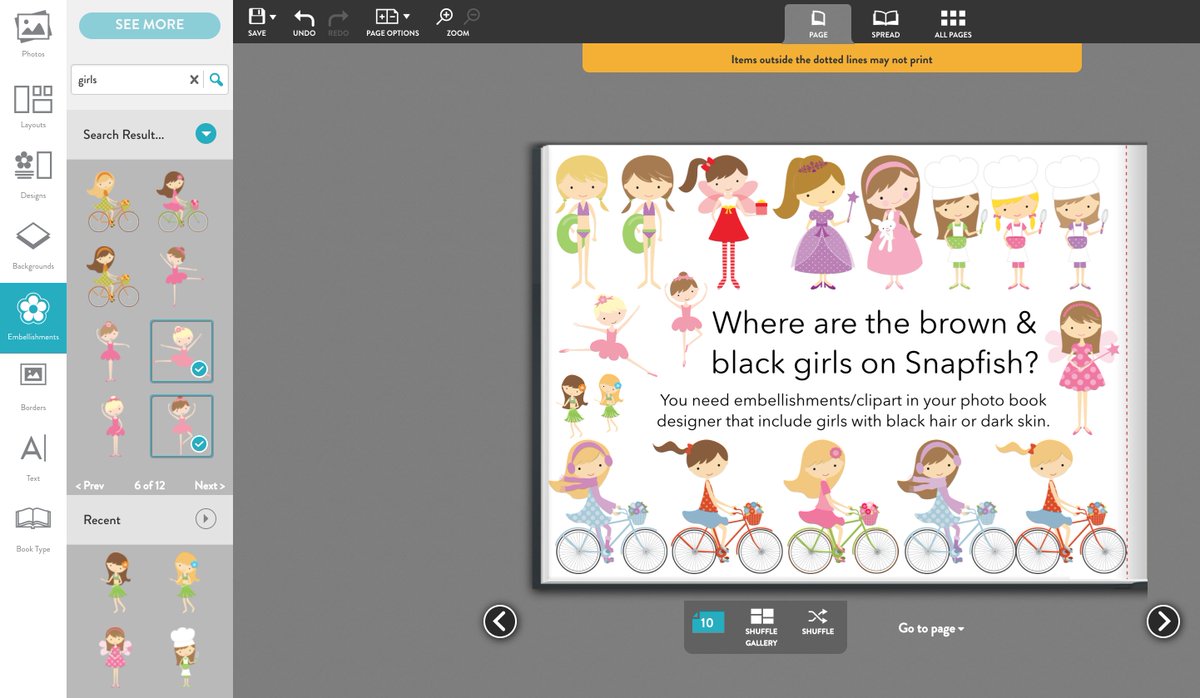Screen dimensions: 1200x698
Task: Select the 'Where are the brown' headline text
Action: coord(874,341)
